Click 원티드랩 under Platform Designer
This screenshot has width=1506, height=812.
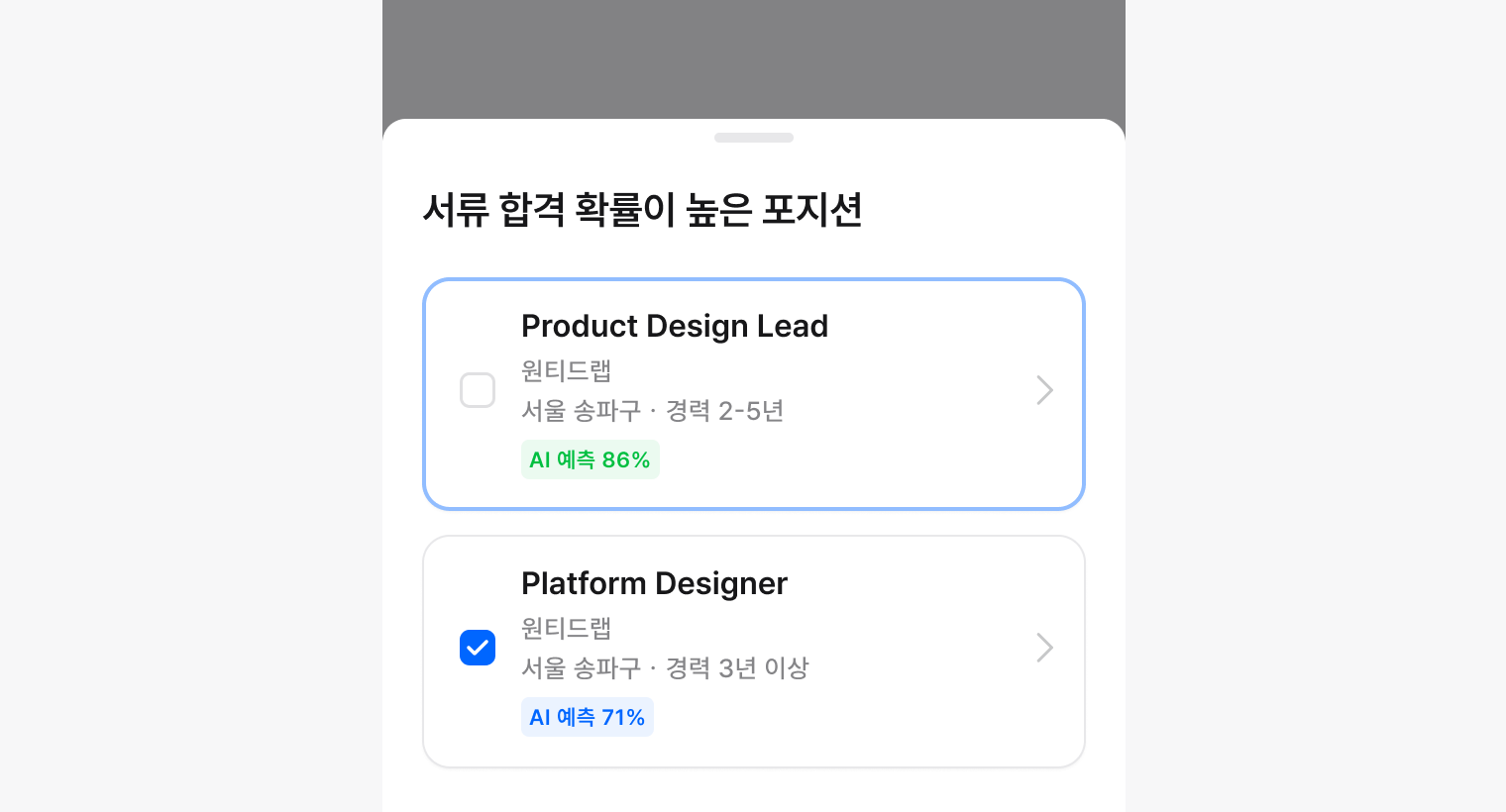tap(566, 628)
